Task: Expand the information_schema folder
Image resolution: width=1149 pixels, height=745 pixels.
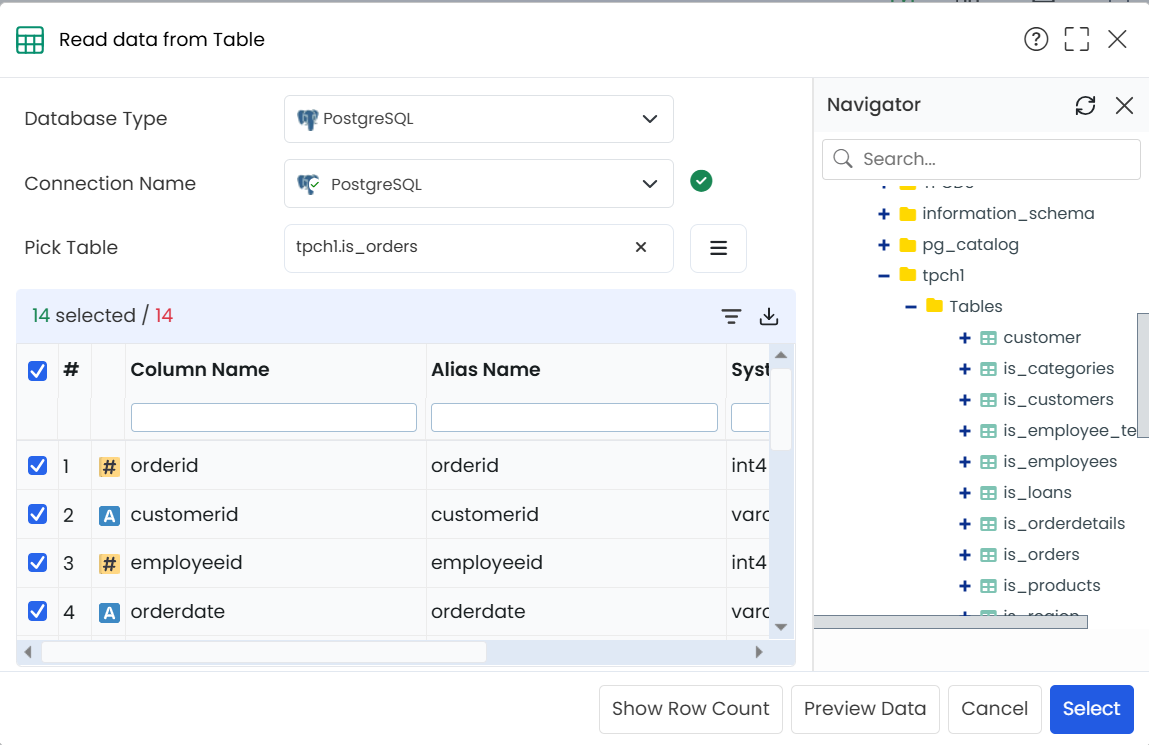Action: click(884, 214)
